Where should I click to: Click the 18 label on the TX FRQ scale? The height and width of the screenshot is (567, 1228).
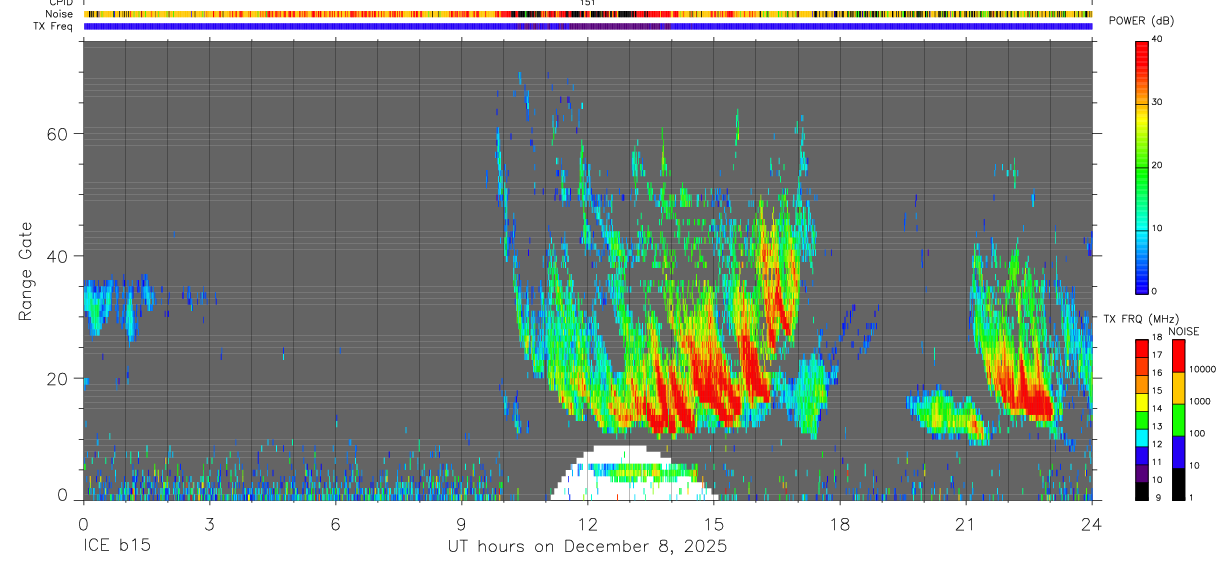tap(1157, 338)
